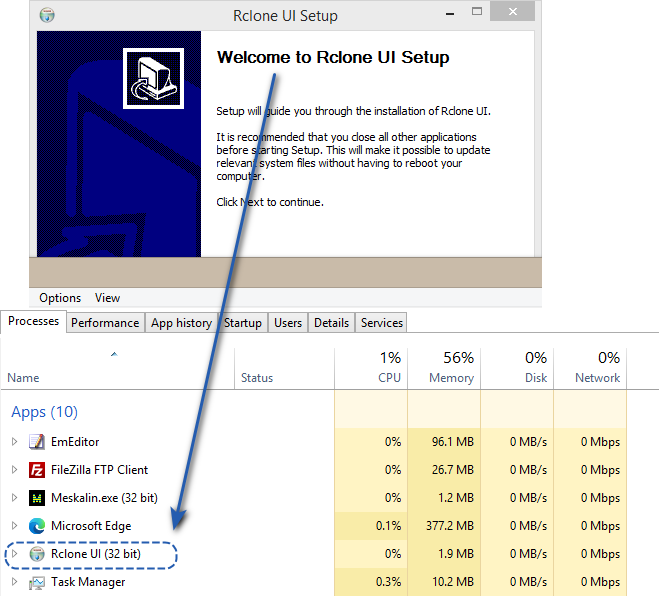Switch to the Performance tab

click(105, 323)
